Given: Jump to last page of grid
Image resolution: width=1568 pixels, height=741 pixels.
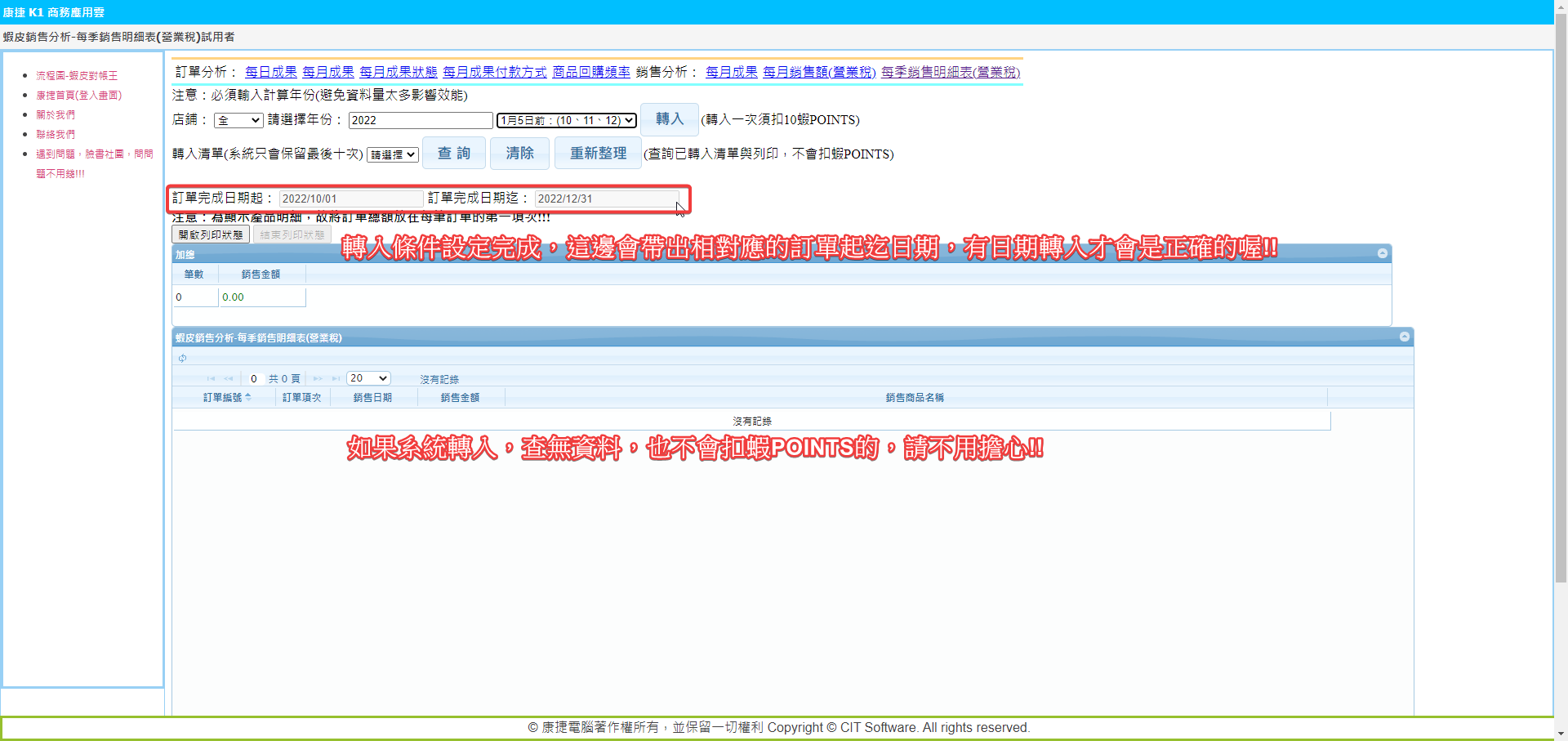Looking at the screenshot, I should 336,378.
